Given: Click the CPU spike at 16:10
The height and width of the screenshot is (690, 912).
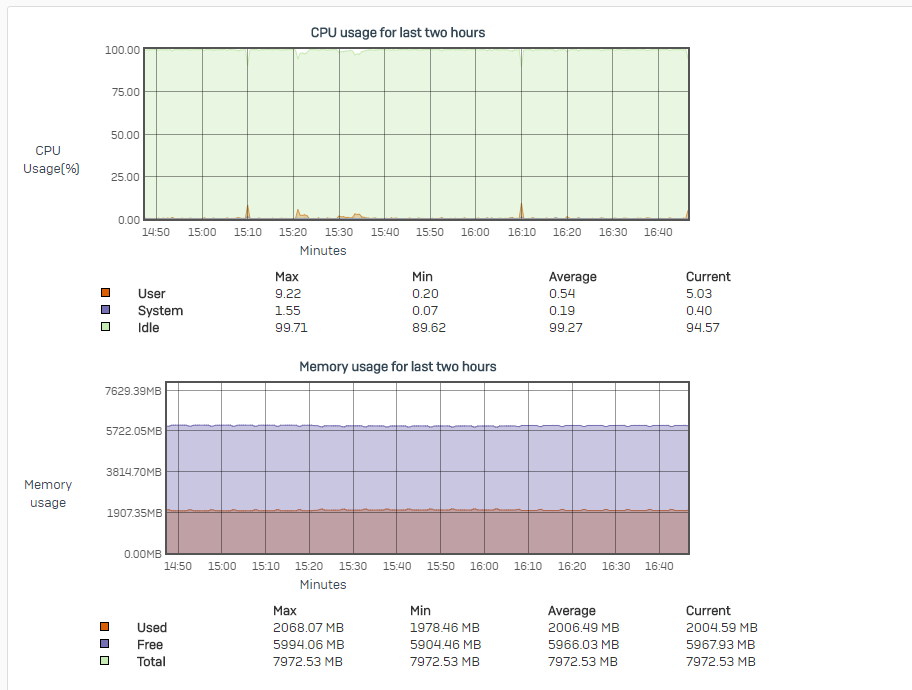Looking at the screenshot, I should point(521,210).
